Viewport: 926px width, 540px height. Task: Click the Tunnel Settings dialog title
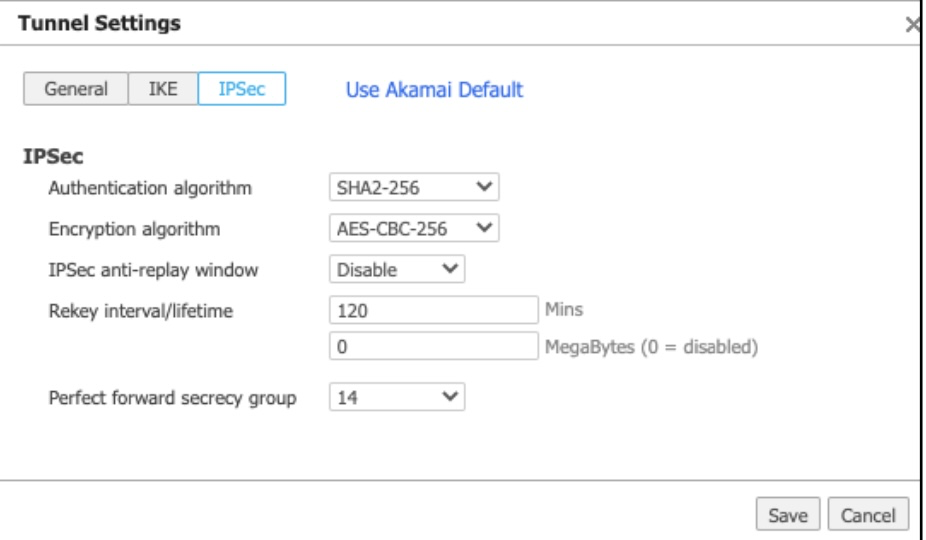pos(100,24)
